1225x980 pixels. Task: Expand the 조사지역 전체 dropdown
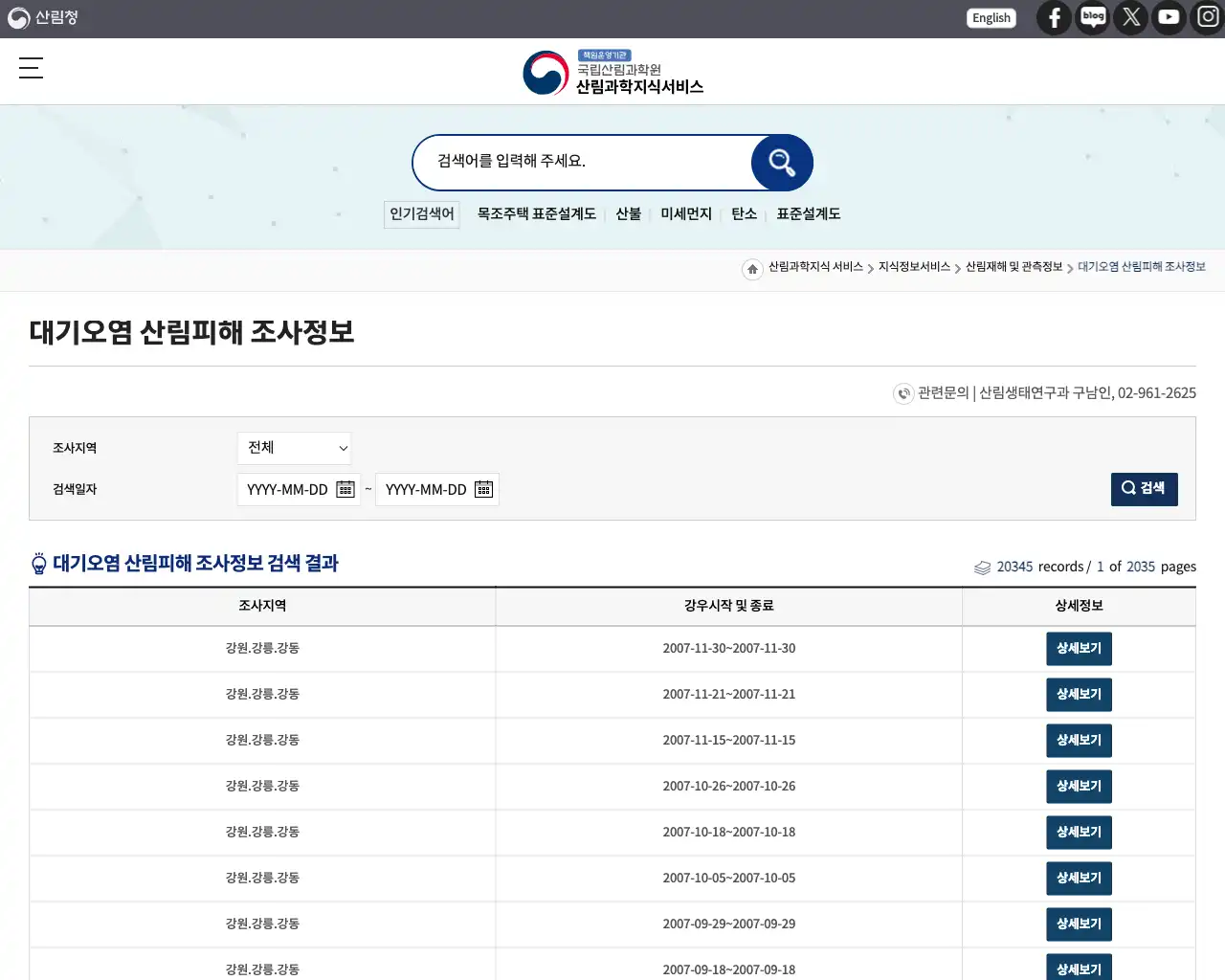(294, 448)
